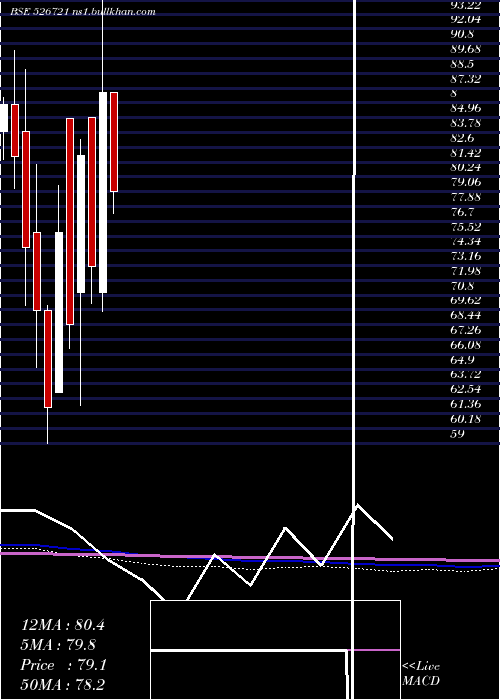The height and width of the screenshot is (700, 500).
Task: Pick the 73.16 price label
Action: [x=466, y=256]
